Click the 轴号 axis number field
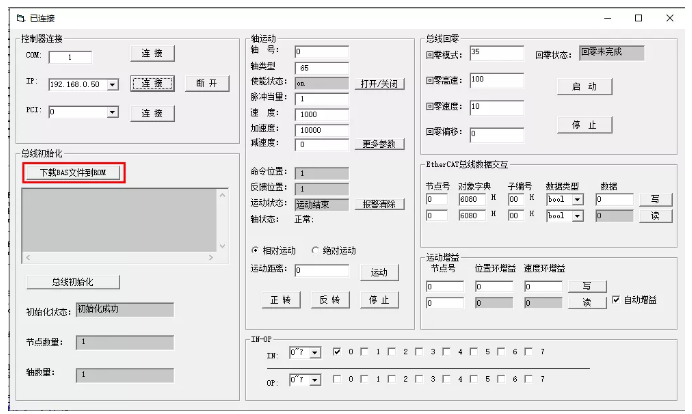 click(x=322, y=52)
